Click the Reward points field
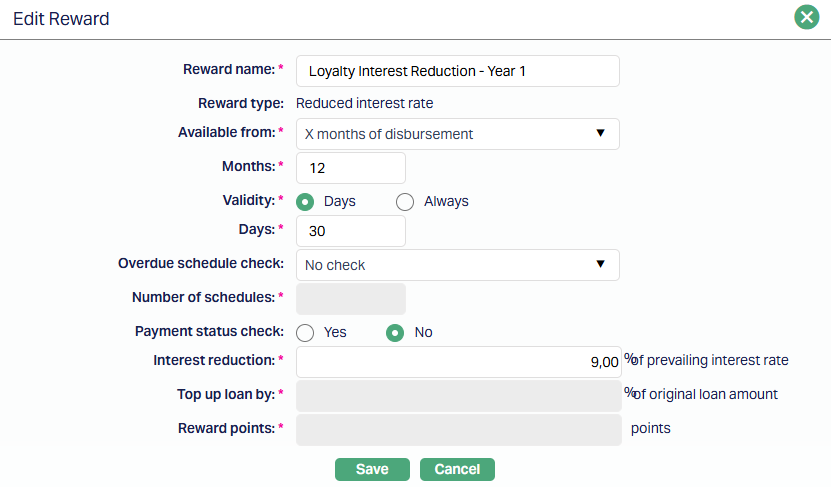Screen dimensions: 831x487 (x=459, y=429)
